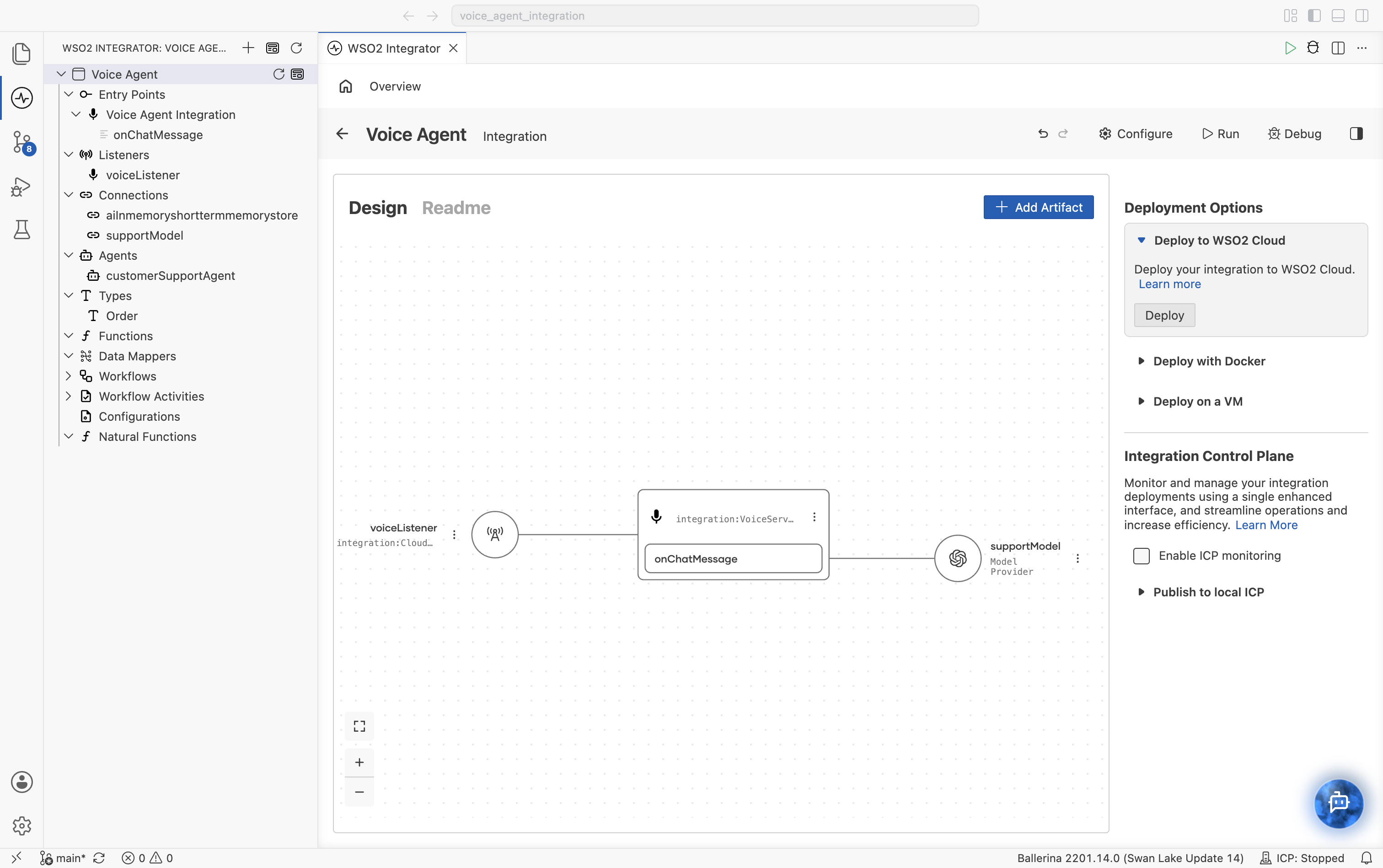Enable ICP monitoring checkbox
The height and width of the screenshot is (868, 1383).
pos(1142,556)
